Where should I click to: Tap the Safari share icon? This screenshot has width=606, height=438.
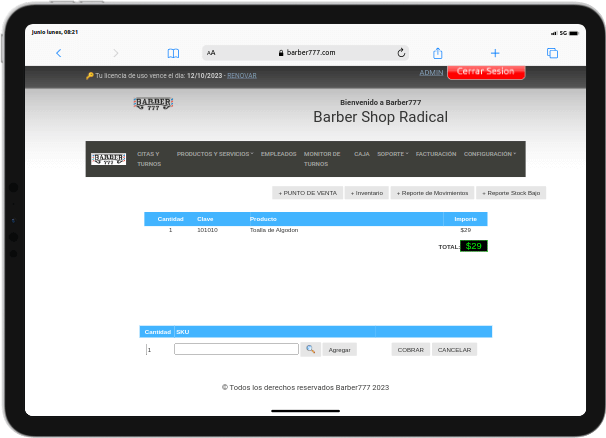[x=437, y=53]
